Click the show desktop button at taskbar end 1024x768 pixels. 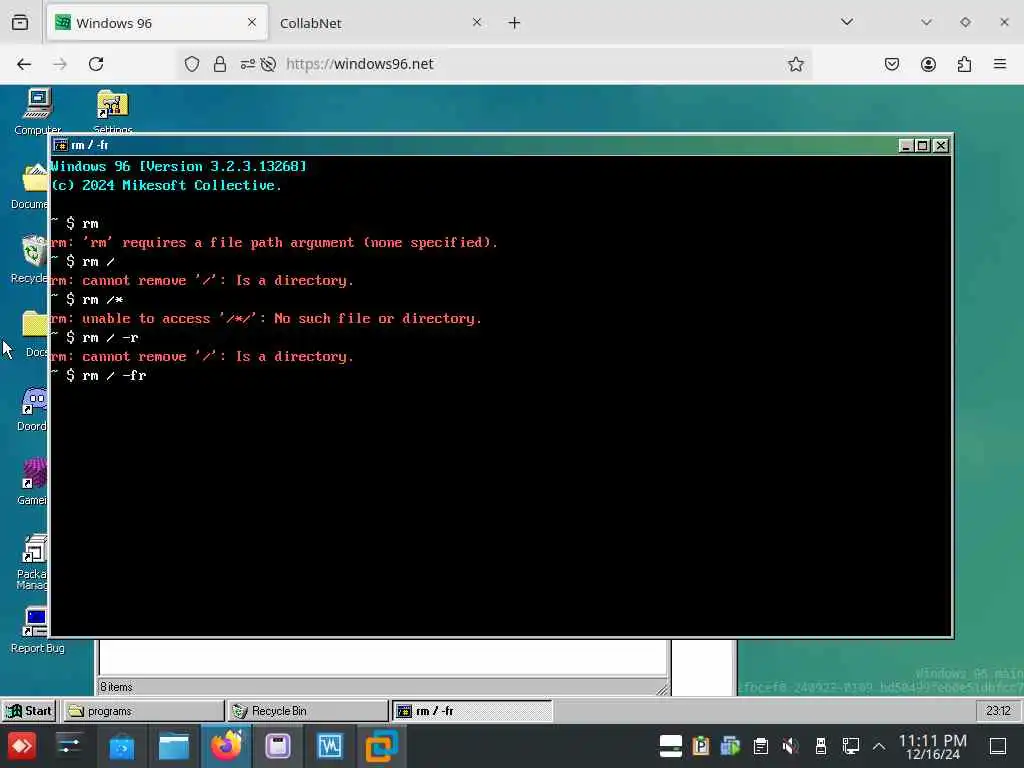998,746
